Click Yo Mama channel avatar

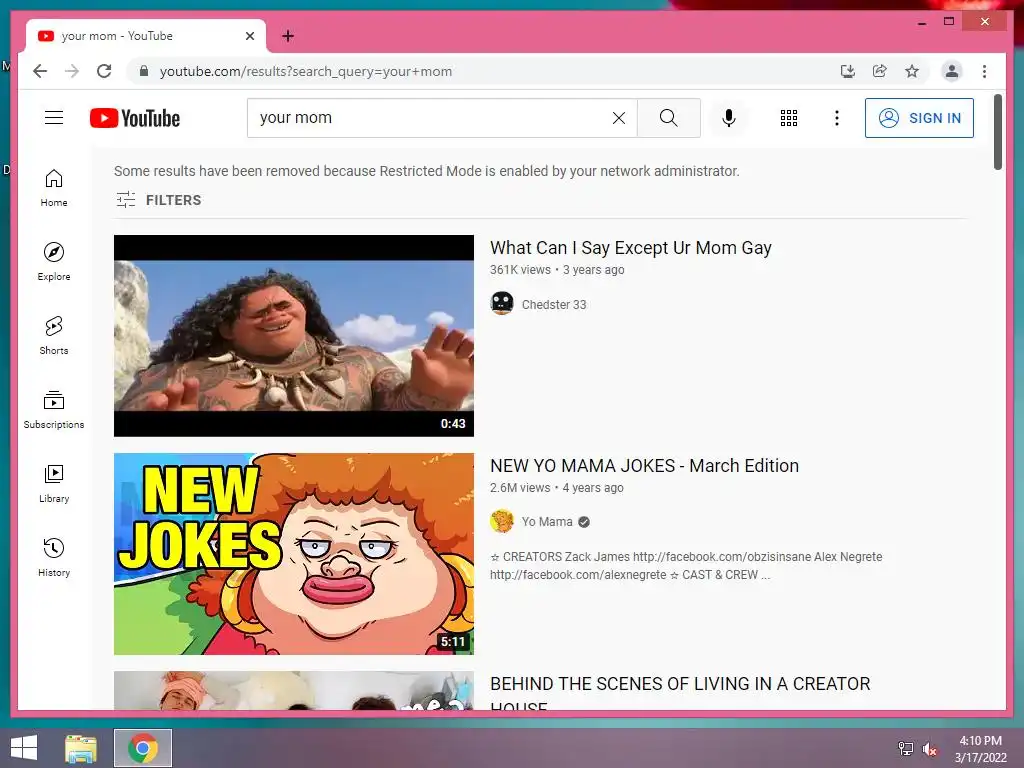(502, 521)
